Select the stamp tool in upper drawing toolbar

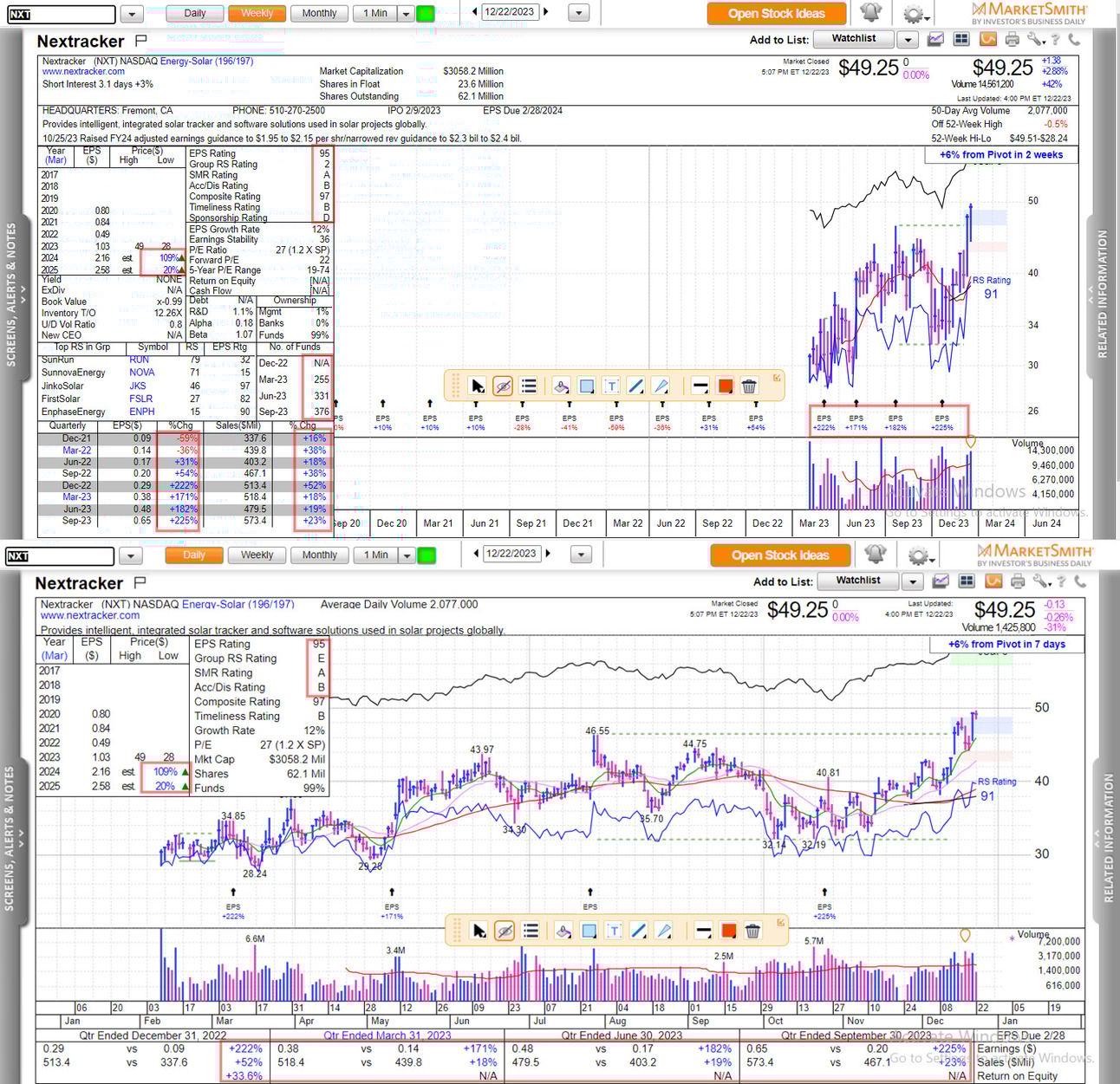point(561,386)
